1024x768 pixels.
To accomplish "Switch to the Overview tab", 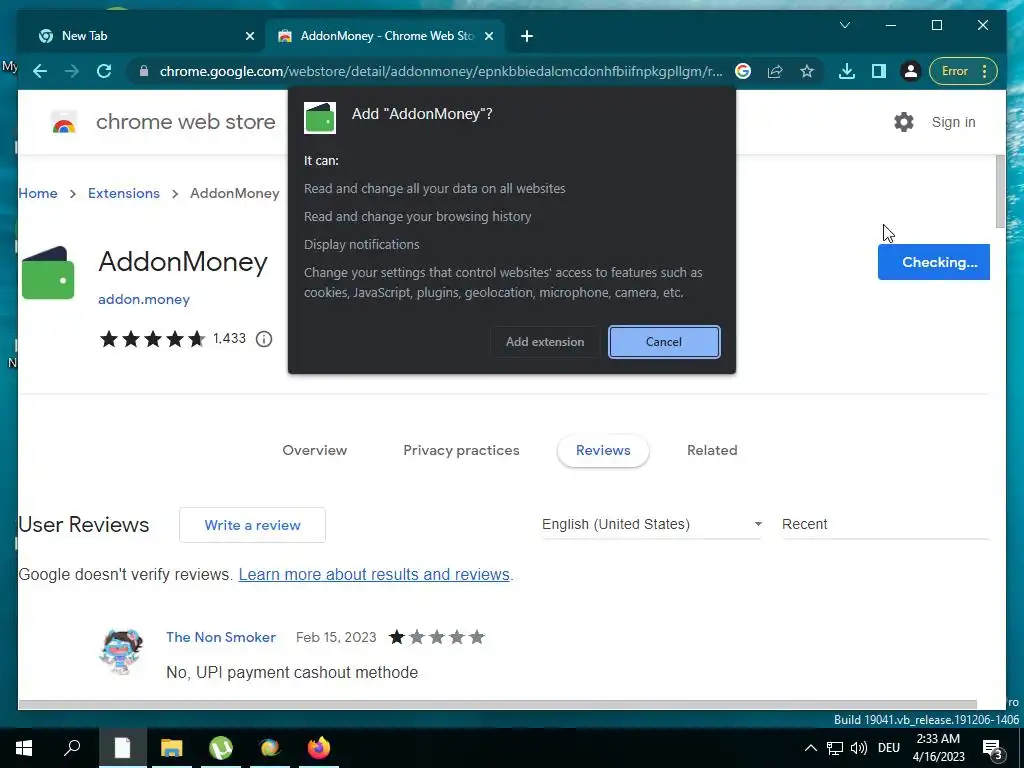I will [x=315, y=450].
